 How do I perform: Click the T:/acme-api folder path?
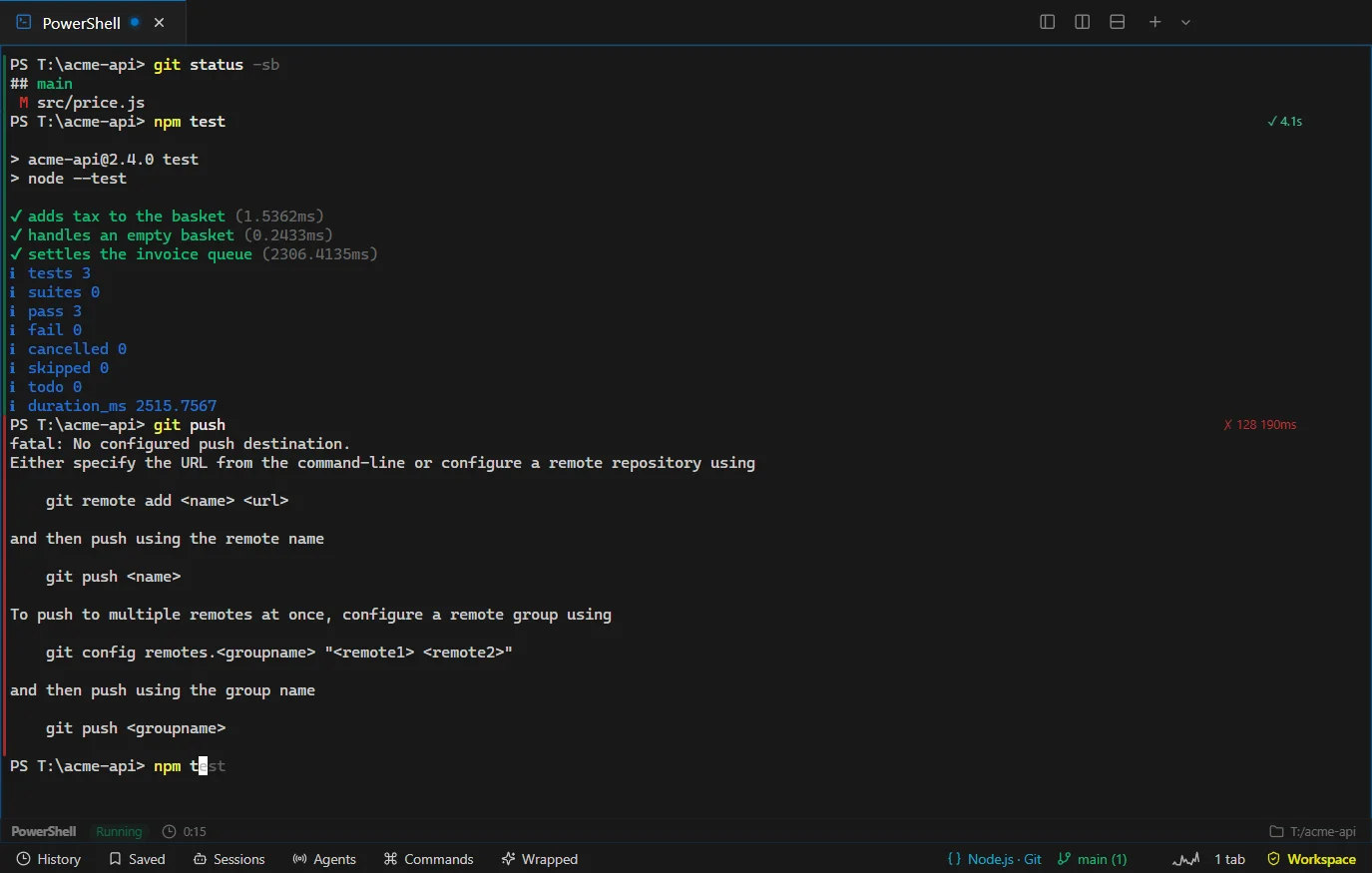pos(1312,831)
